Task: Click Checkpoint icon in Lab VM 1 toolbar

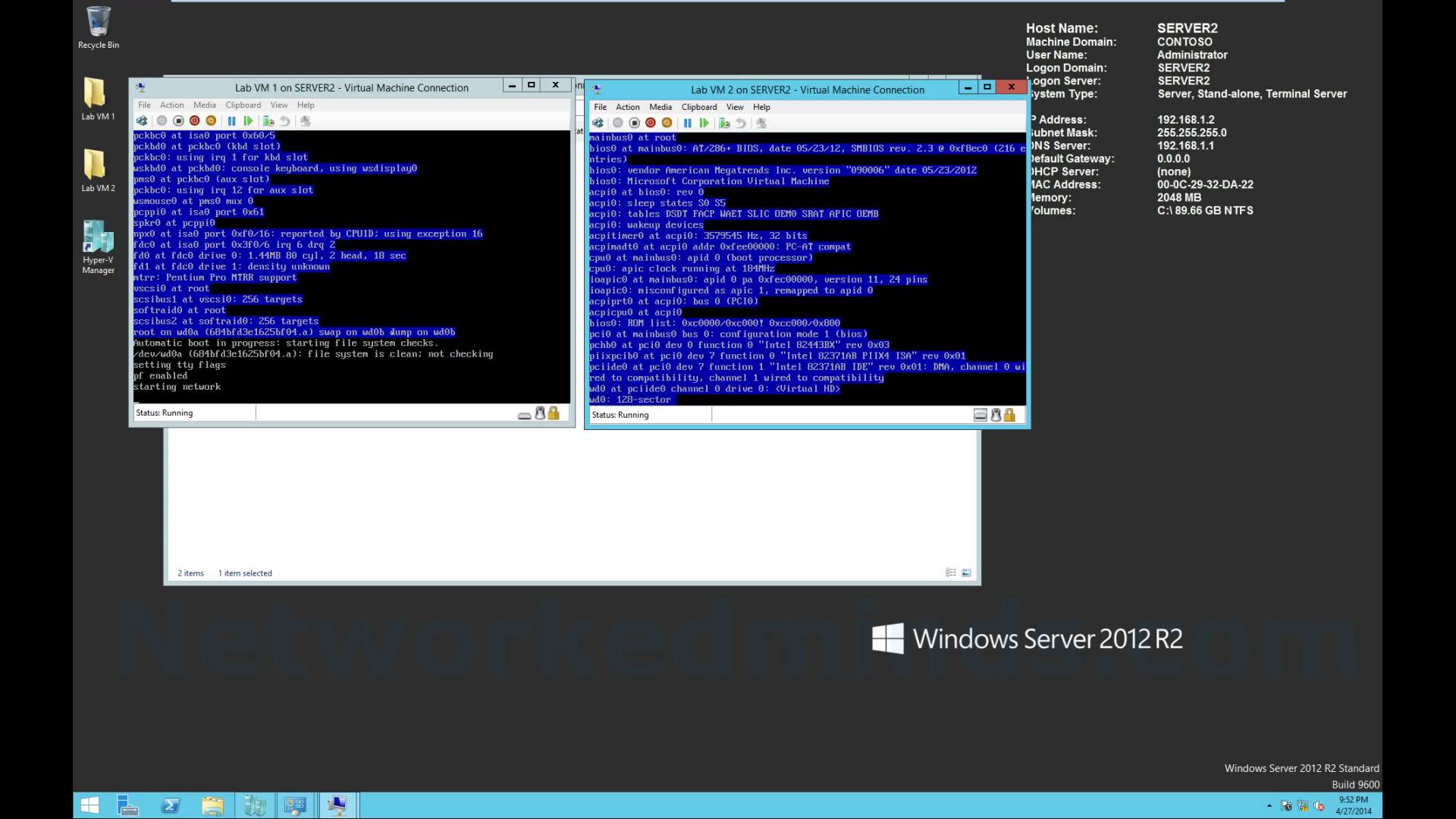Action: point(268,121)
